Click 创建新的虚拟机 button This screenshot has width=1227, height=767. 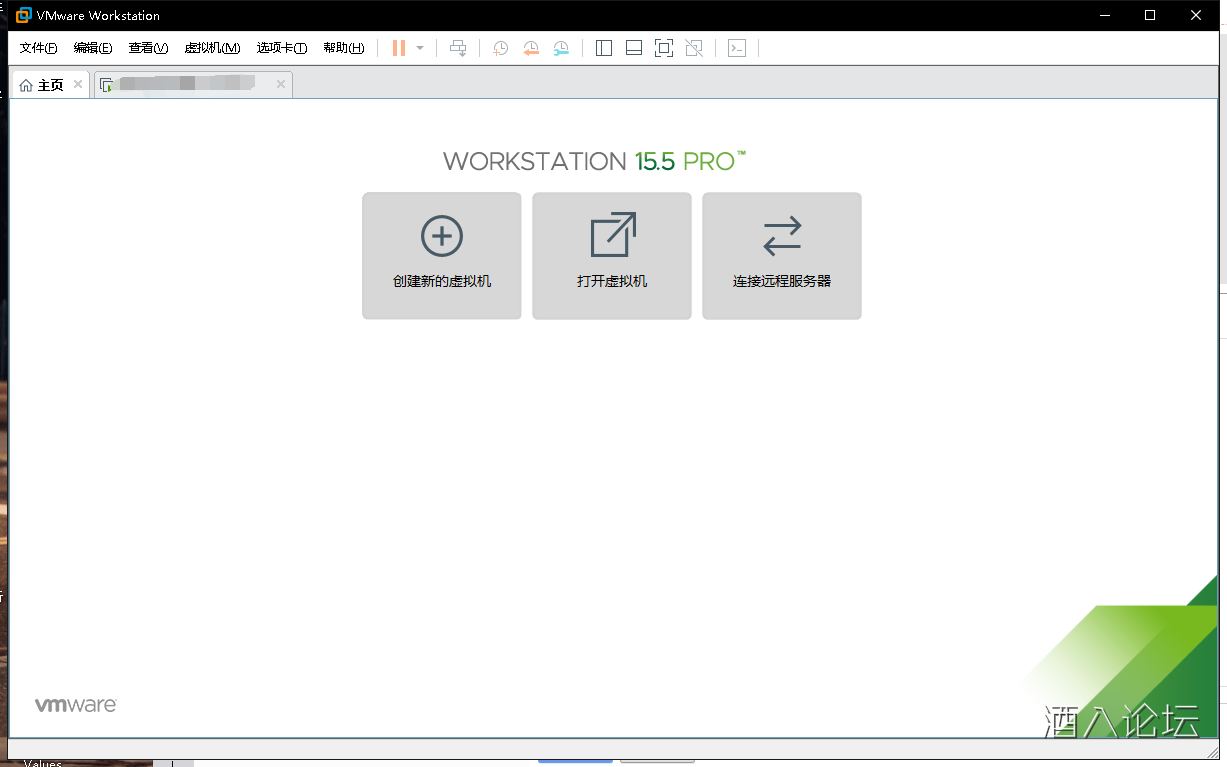[442, 256]
